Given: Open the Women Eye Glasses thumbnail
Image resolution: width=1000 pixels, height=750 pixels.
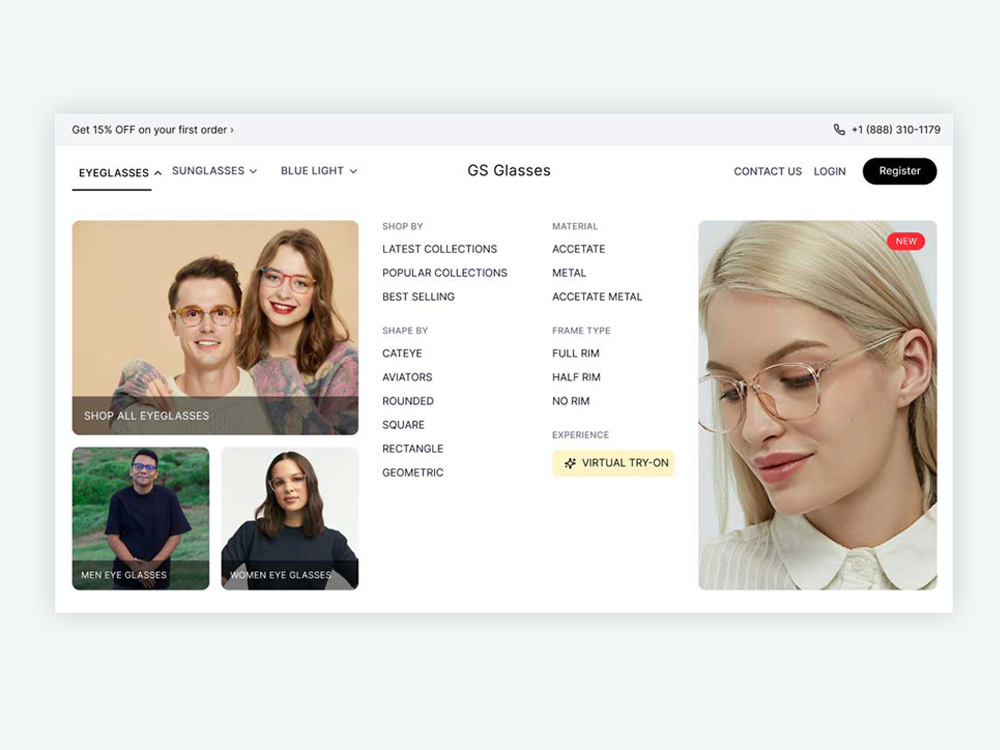Looking at the screenshot, I should tap(290, 518).
